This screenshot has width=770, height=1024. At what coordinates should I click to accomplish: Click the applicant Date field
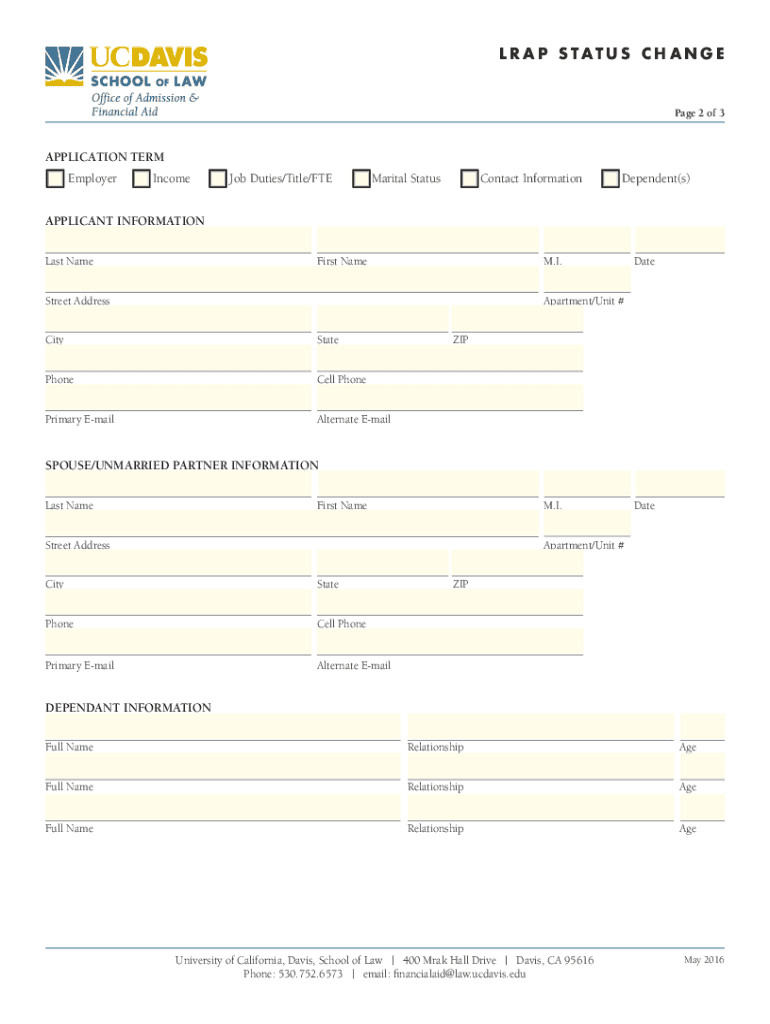(x=680, y=240)
